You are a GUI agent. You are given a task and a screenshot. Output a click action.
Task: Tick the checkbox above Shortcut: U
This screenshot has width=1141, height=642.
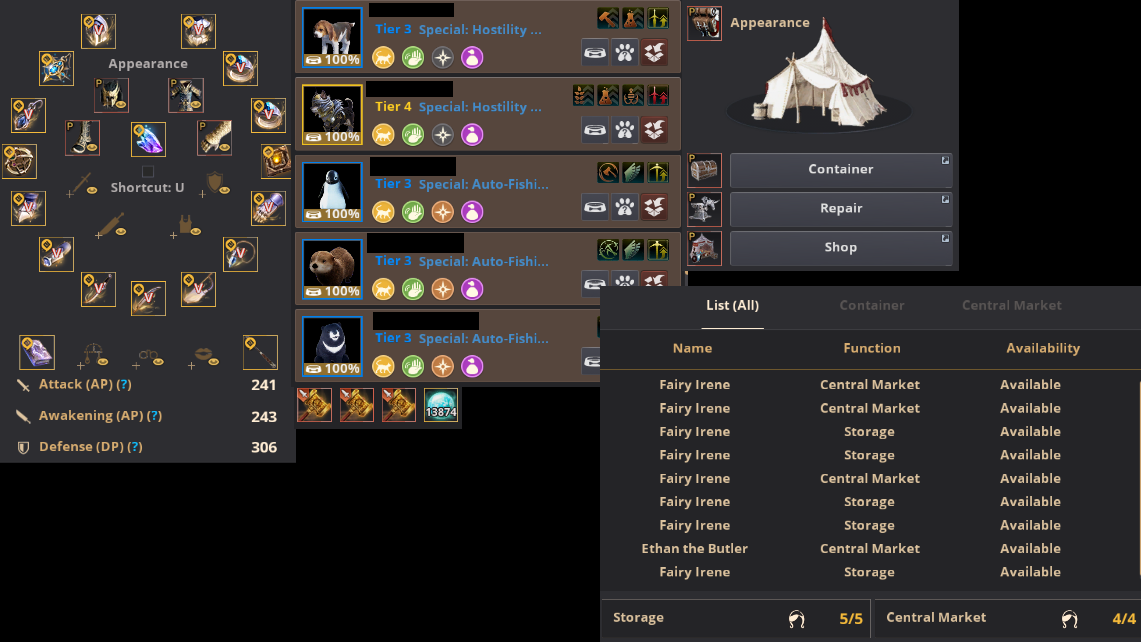pyautogui.click(x=148, y=172)
